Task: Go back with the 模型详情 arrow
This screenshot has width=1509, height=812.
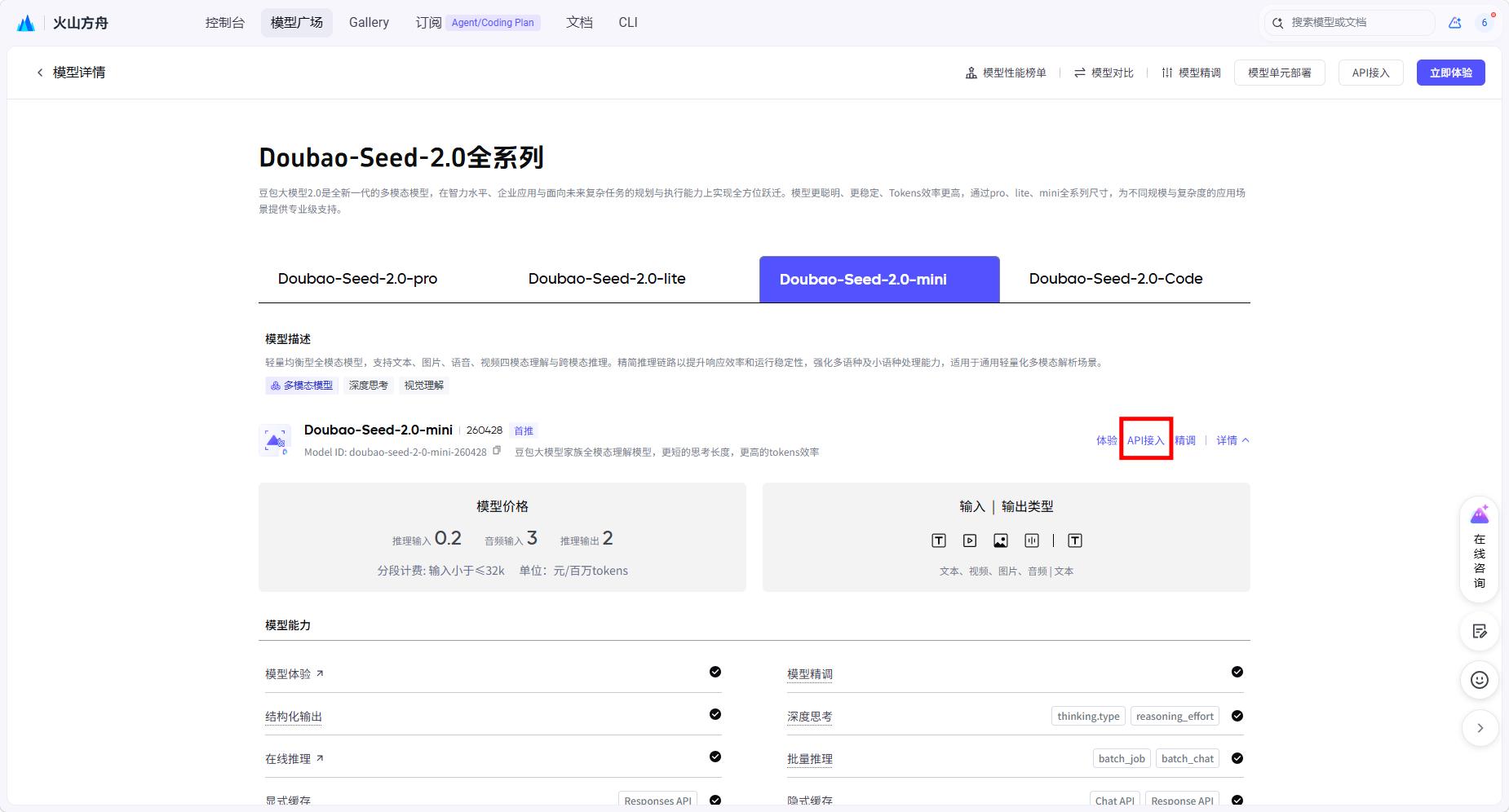Action: click(x=39, y=73)
